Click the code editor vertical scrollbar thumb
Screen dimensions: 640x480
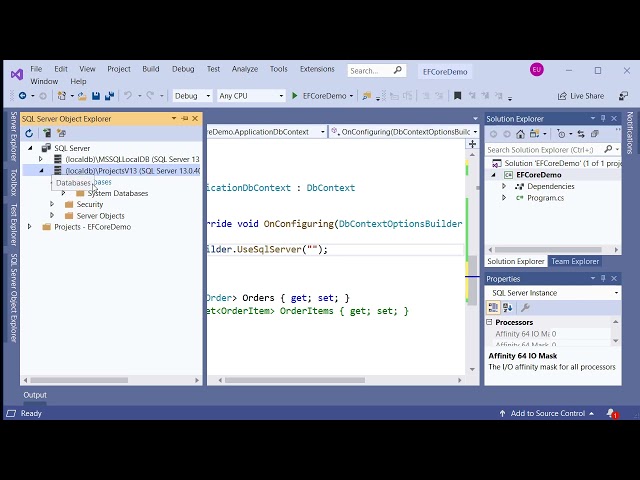point(472,280)
